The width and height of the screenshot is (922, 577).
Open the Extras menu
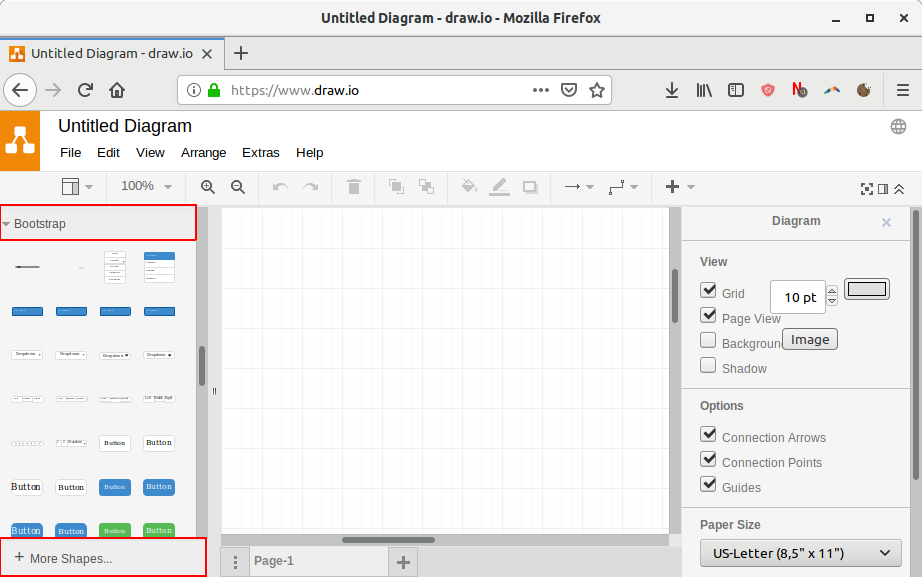(x=260, y=153)
